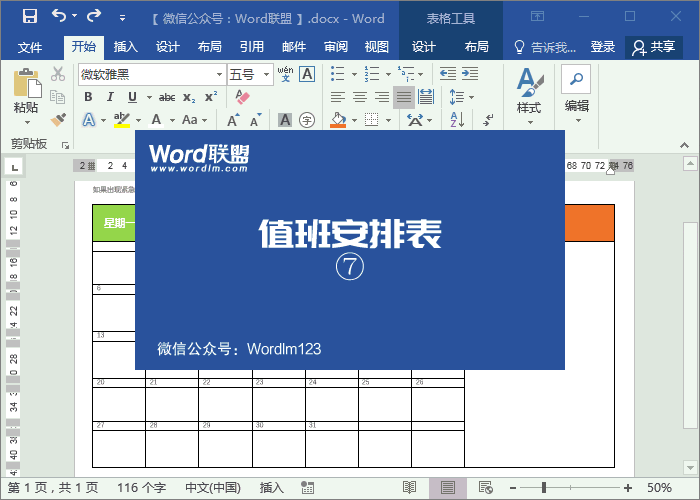Copy selection with the copy icon
The height and width of the screenshot is (500, 700).
58,96
